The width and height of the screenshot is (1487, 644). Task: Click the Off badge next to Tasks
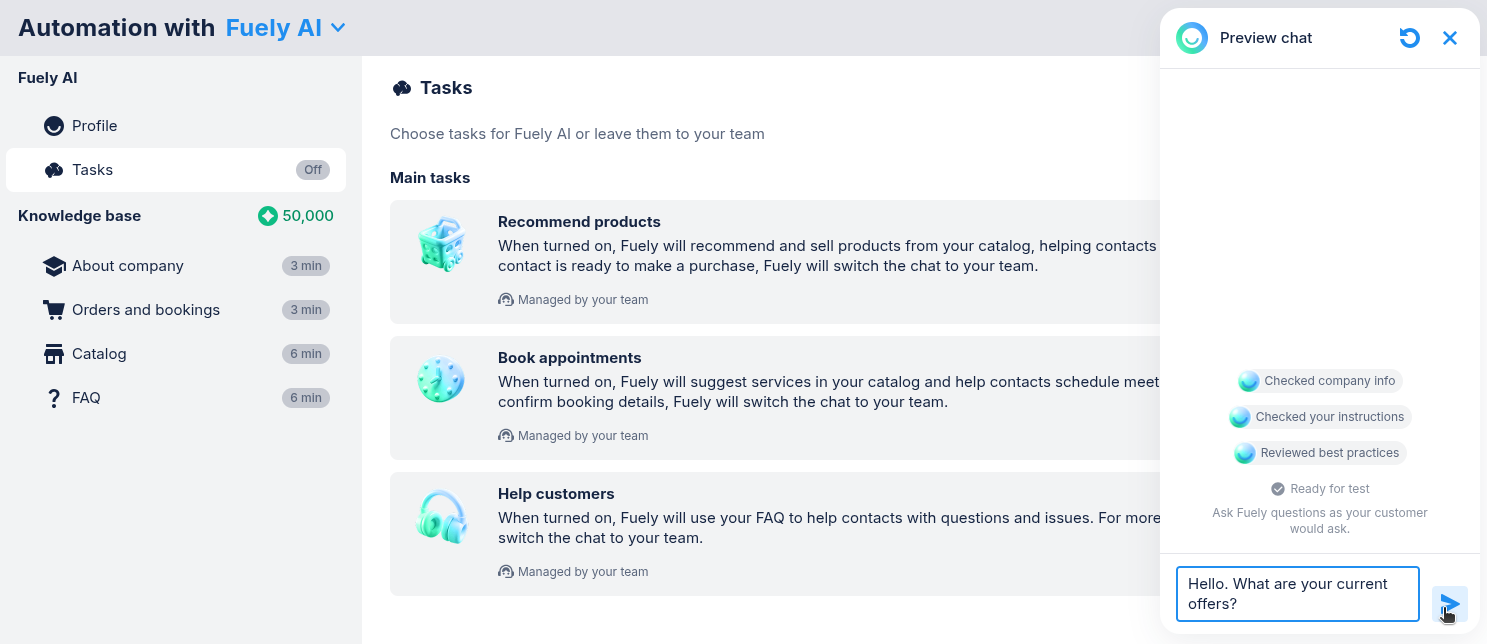click(x=313, y=170)
